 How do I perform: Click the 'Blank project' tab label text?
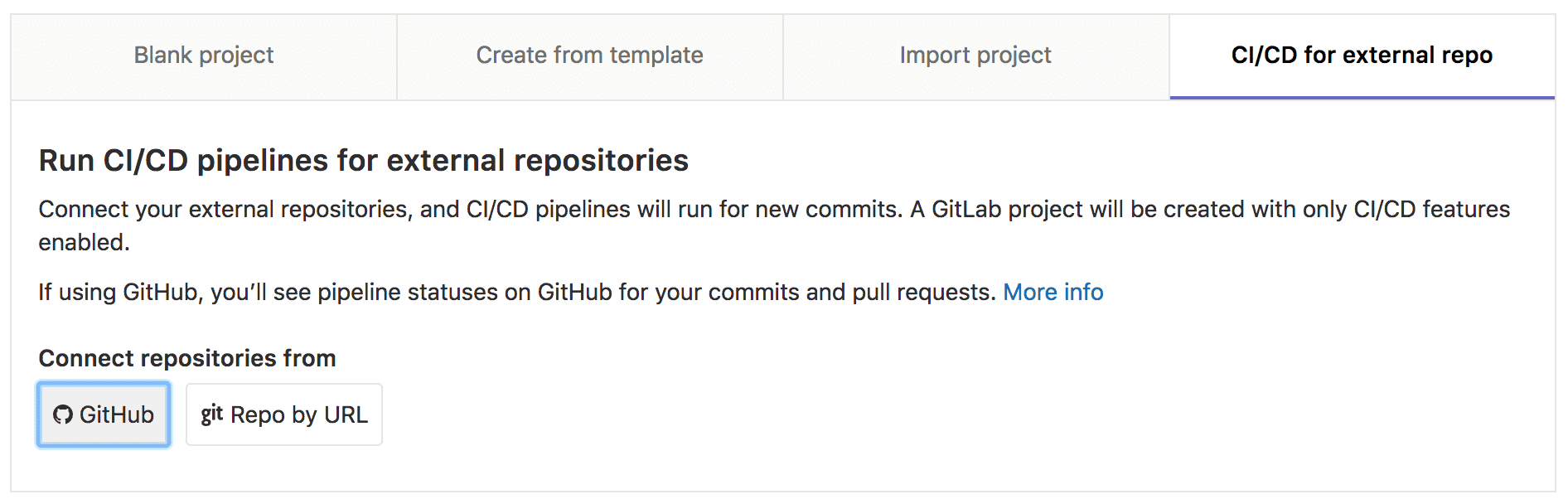204,55
